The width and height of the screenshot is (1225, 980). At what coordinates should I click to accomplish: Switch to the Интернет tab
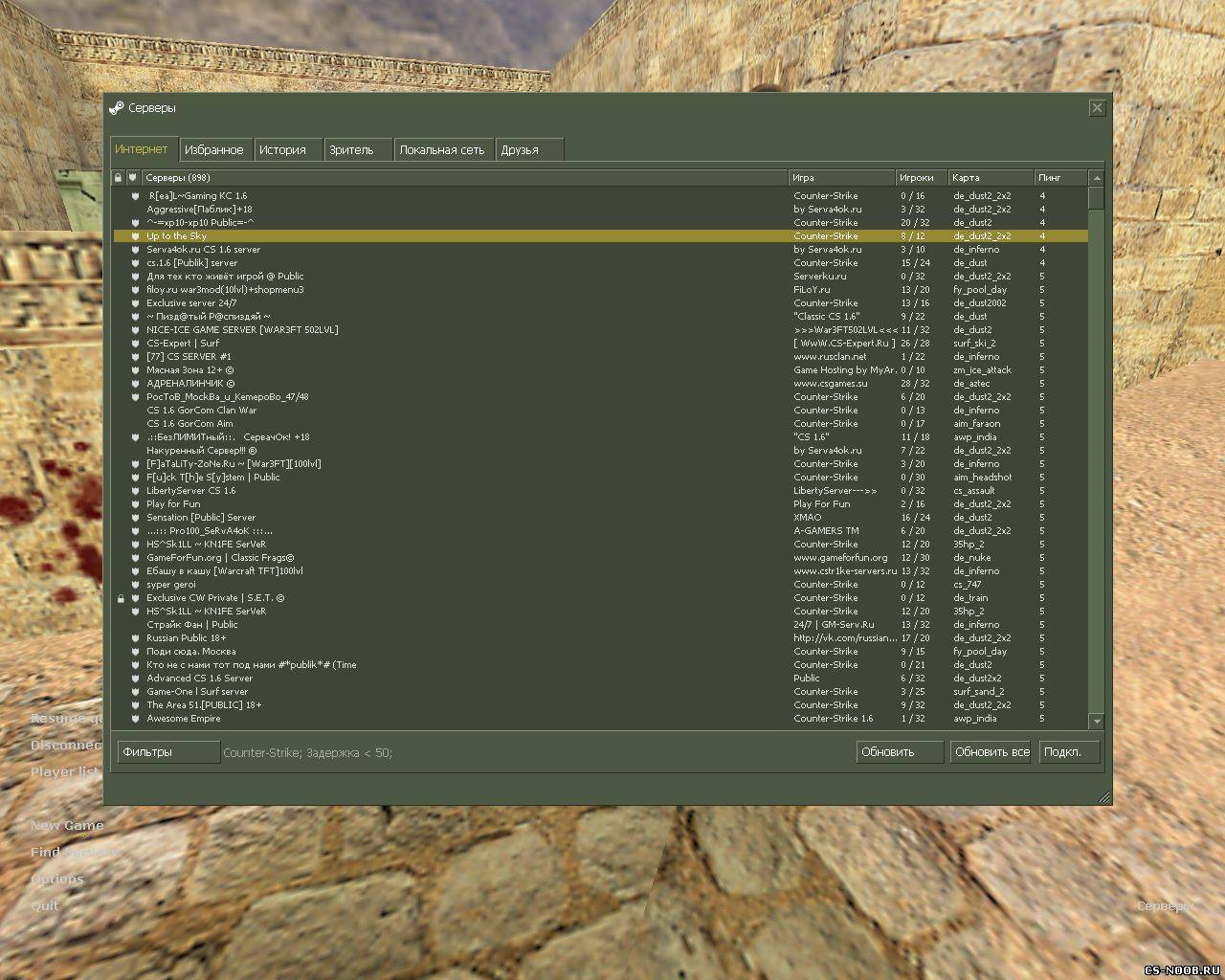point(144,148)
